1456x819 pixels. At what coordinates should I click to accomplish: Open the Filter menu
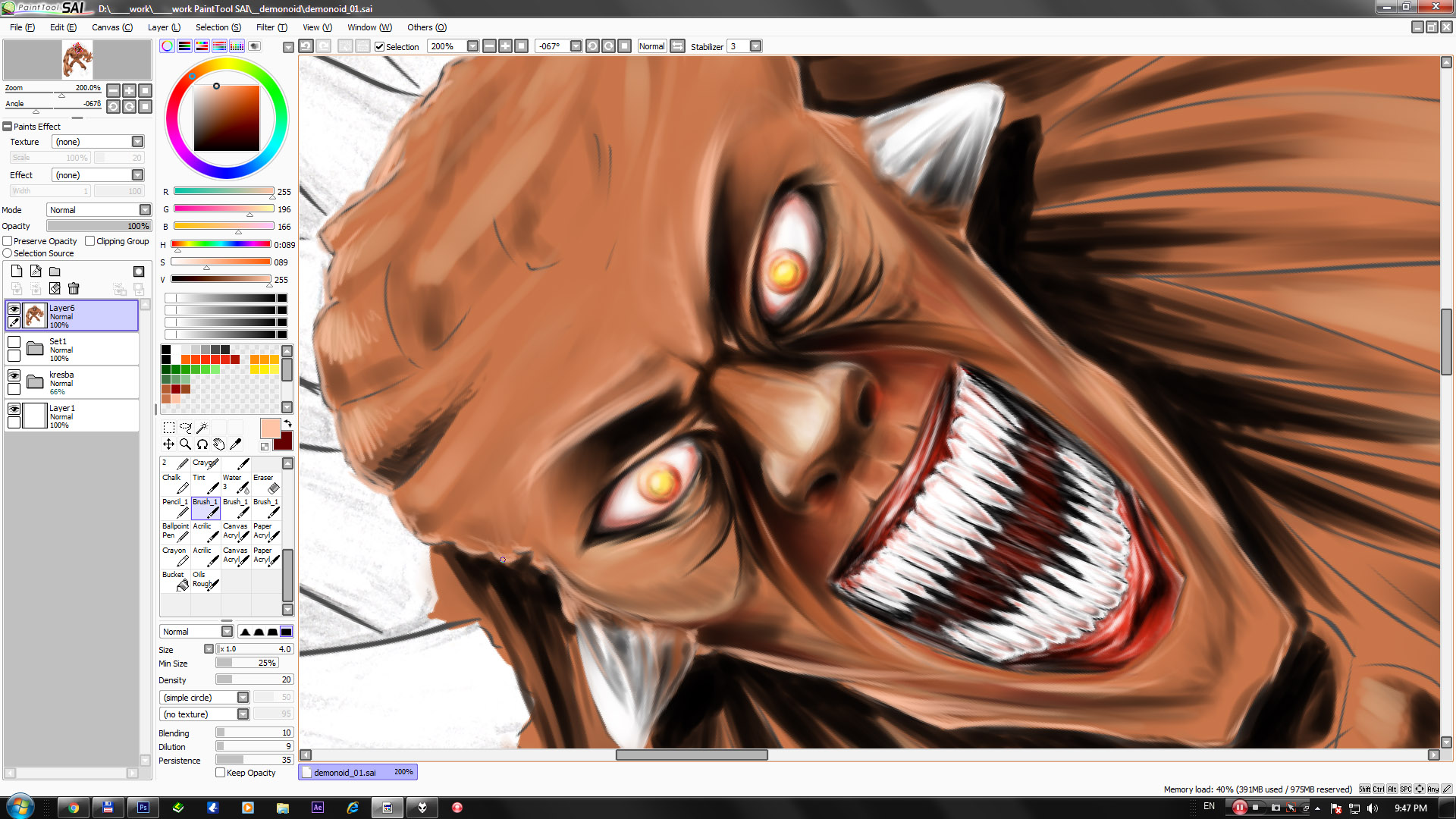point(271,27)
